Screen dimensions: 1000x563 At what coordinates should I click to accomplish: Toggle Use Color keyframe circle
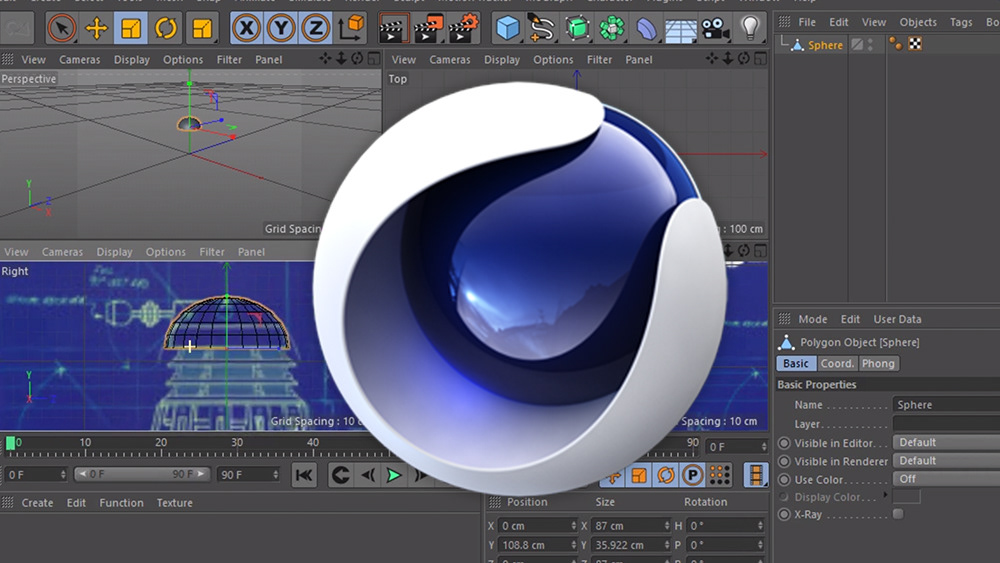click(x=784, y=479)
